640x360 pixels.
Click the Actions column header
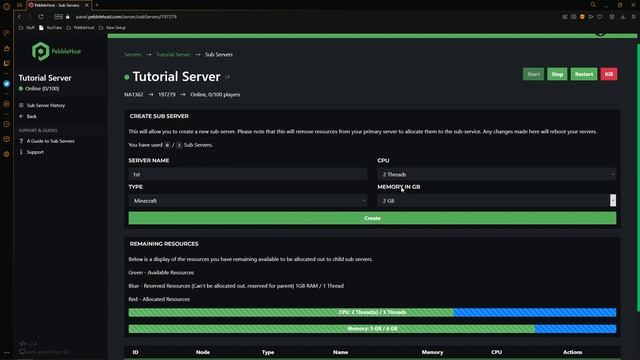point(572,352)
